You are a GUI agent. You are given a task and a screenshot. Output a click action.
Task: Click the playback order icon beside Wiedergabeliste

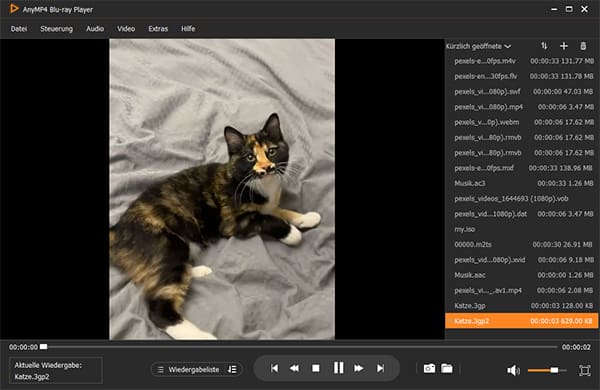pyautogui.click(x=232, y=369)
